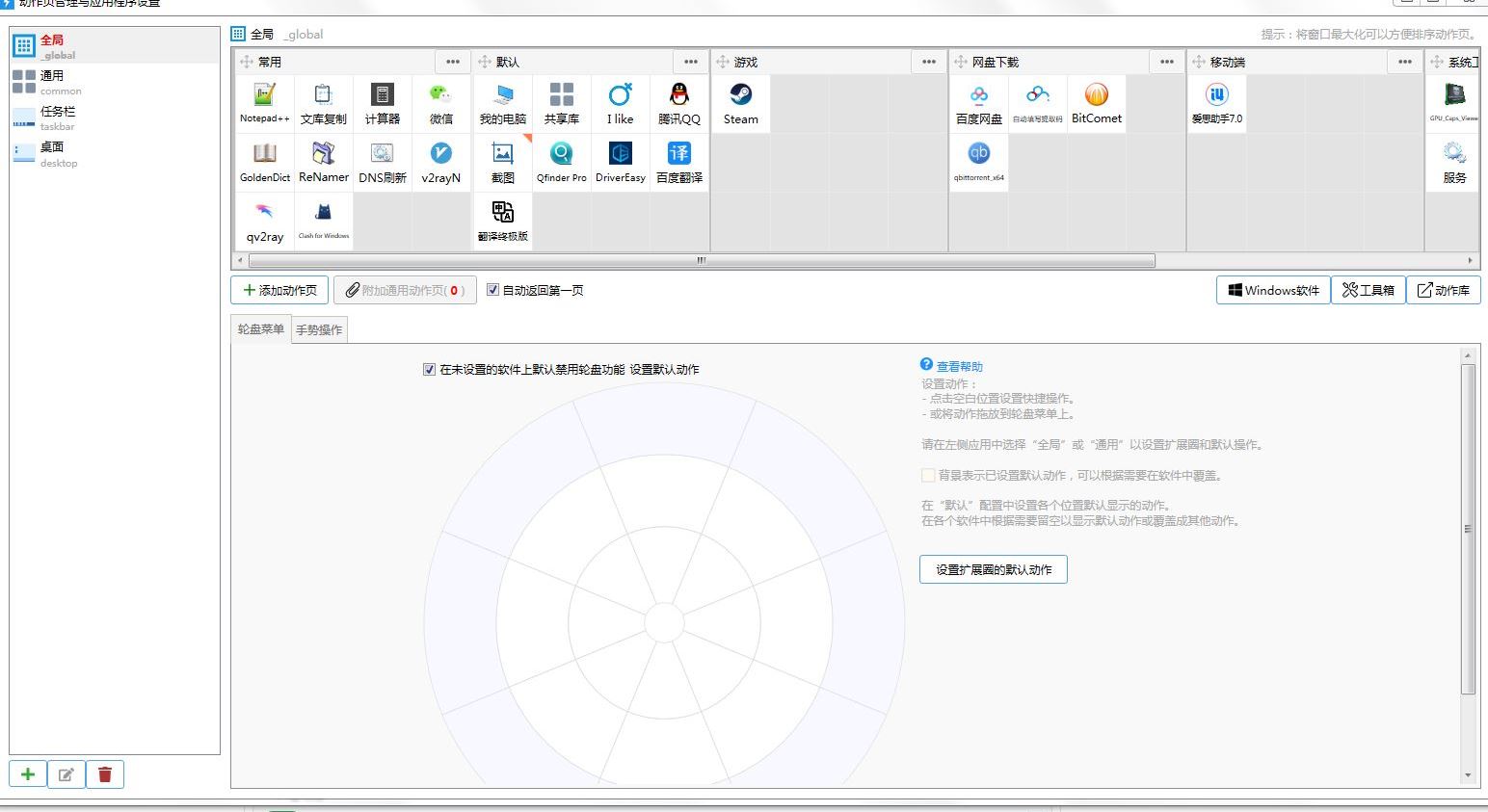This screenshot has width=1488, height=812.
Task: Open the 百度网盘 icon
Action: pyautogui.click(x=979, y=104)
